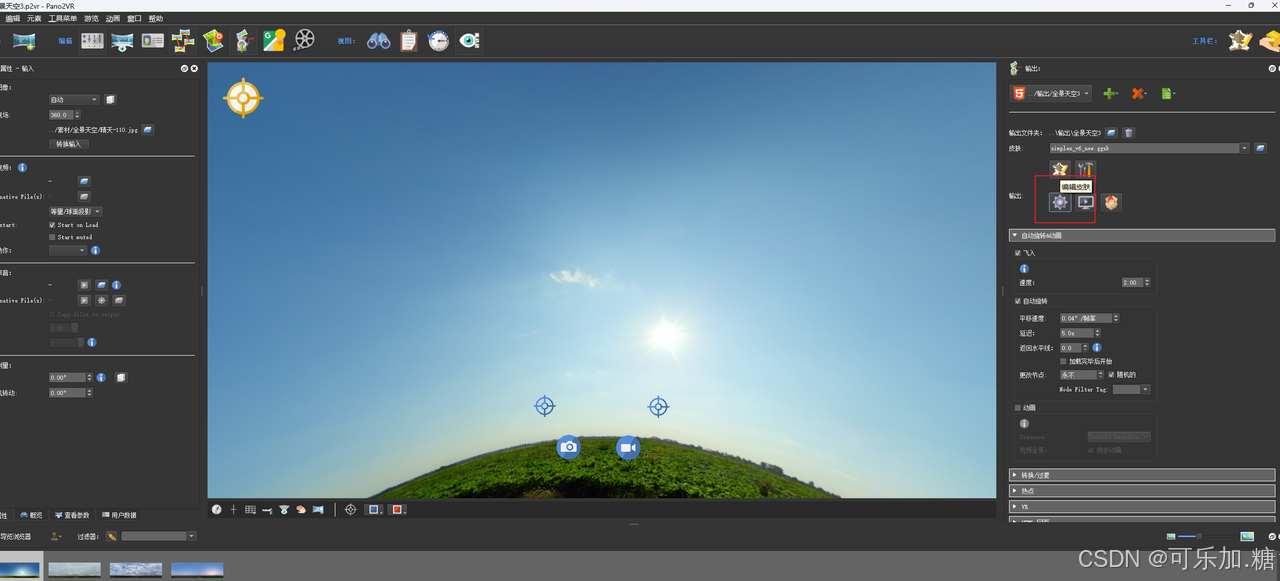The image size is (1280, 581).
Task: Toggle the 飞入 fly-in checkbox
Action: [1018, 253]
